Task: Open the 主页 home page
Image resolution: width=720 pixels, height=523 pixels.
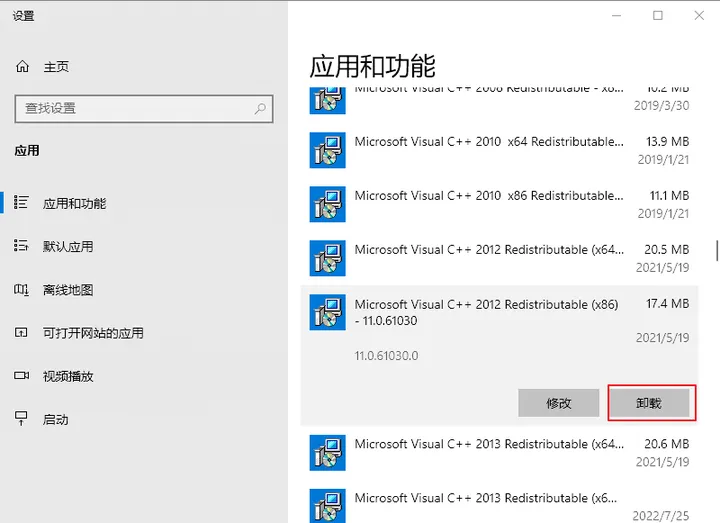Action: click(56, 67)
